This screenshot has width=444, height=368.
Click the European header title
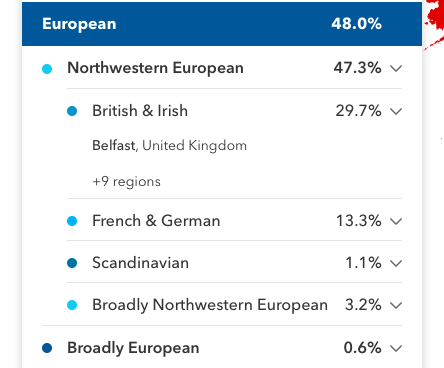79,24
